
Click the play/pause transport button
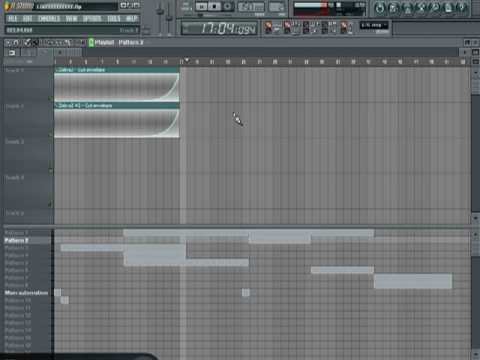(x=201, y=6)
